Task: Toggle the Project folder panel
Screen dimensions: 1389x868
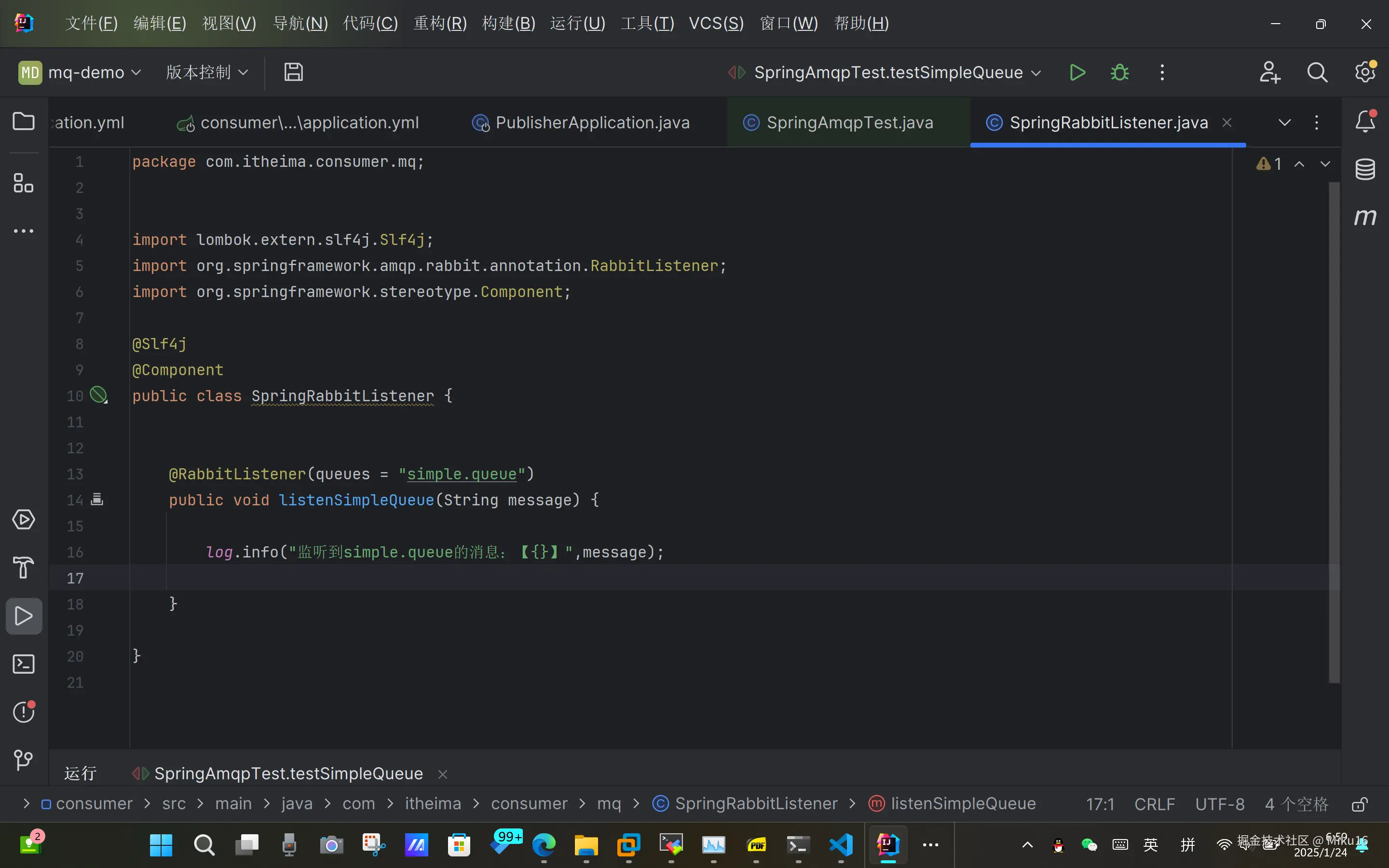Action: (x=24, y=121)
